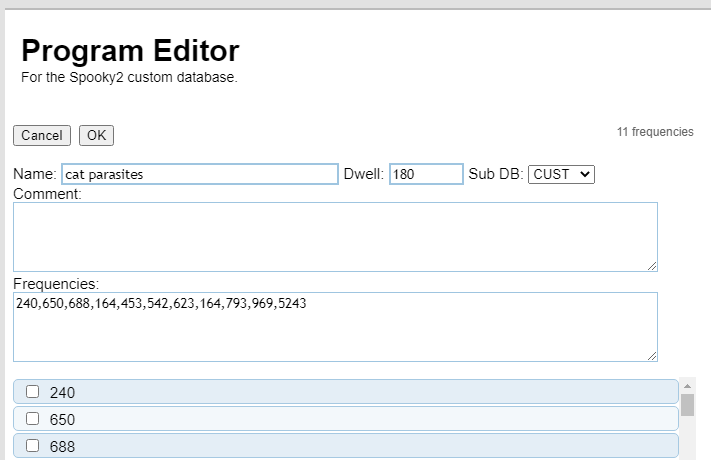The height and width of the screenshot is (460, 711).
Task: Grab the Comment box resize handle
Action: point(652,266)
